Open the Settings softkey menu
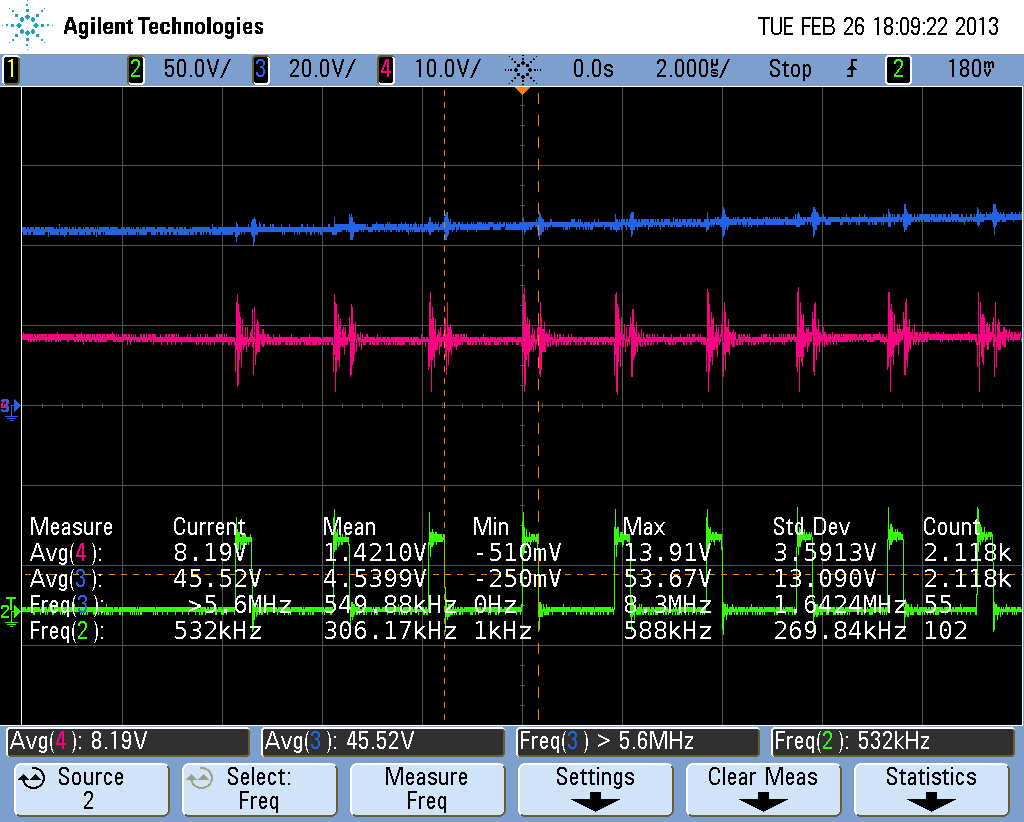Image resolution: width=1024 pixels, height=822 pixels. tap(595, 789)
